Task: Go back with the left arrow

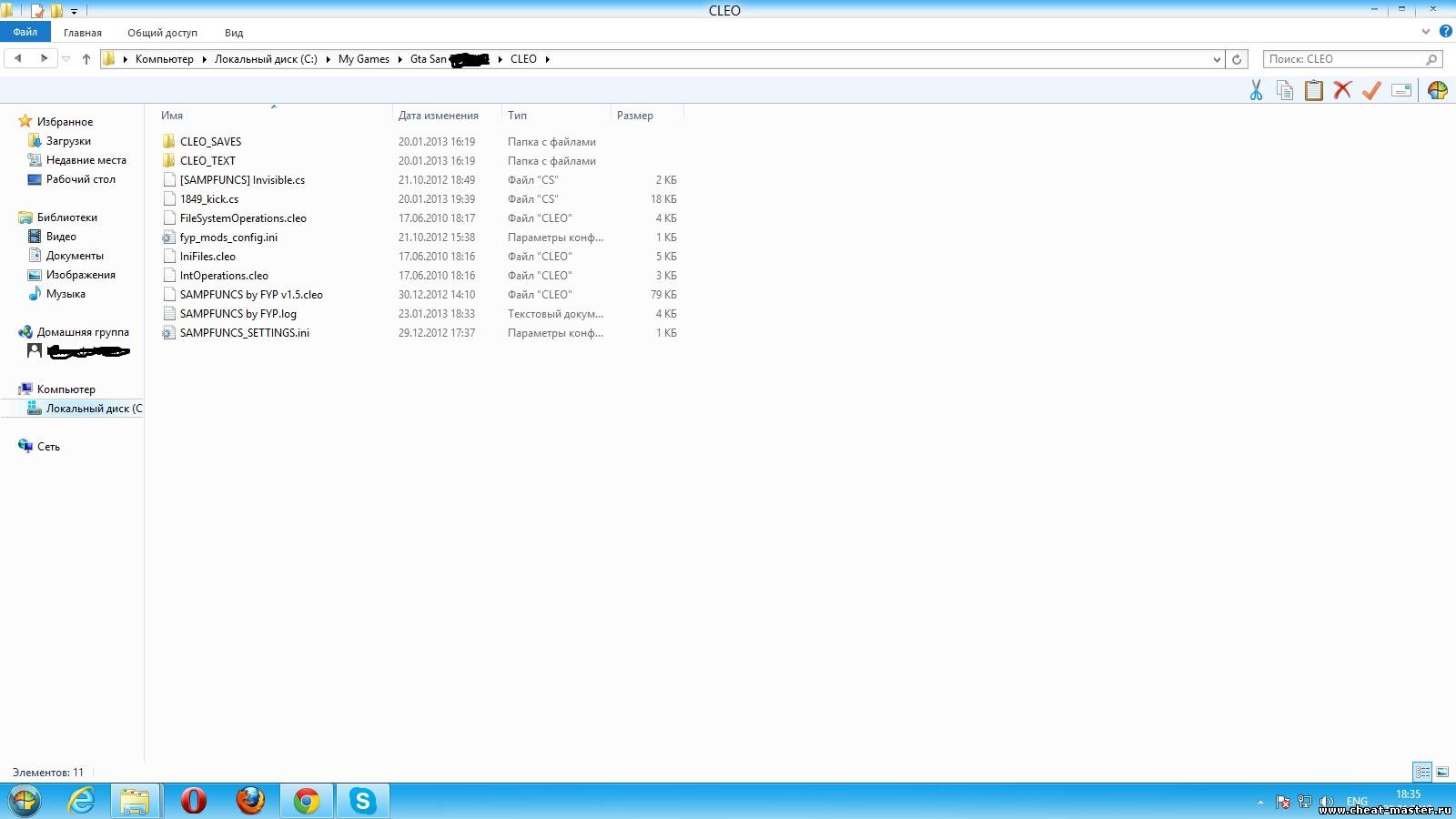Action: (17, 58)
